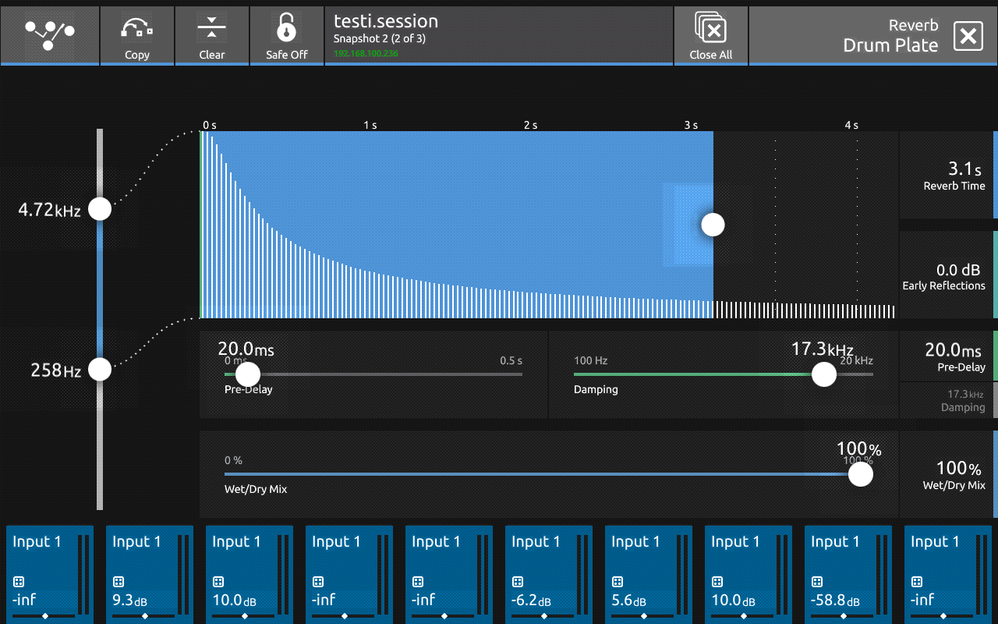This screenshot has height=624, width=998.
Task: Click the grid icon on the 10.0 dB Input 1 strip
Action: click(218, 582)
